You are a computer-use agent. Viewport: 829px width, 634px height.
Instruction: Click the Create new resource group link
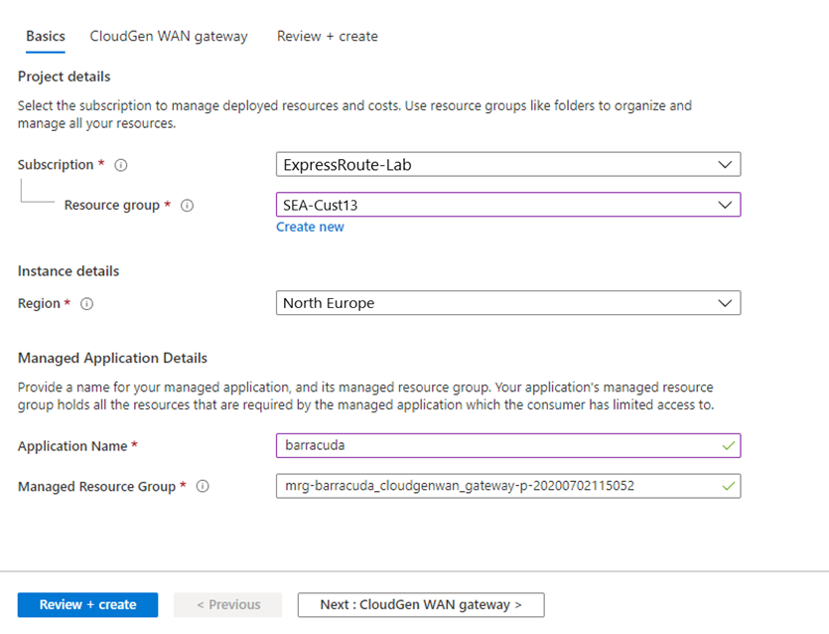310,227
